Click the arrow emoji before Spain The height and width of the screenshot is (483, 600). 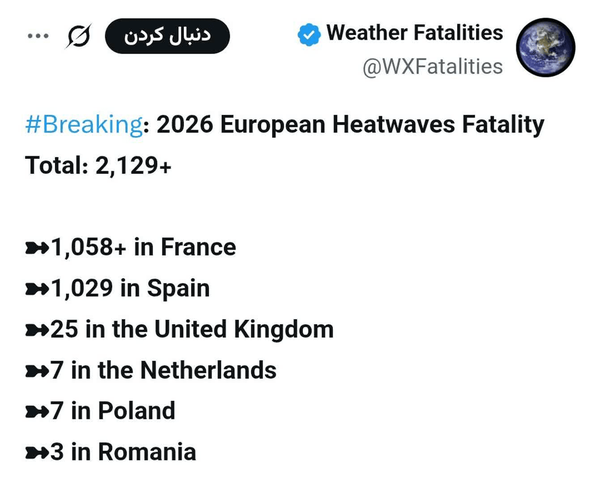37,289
